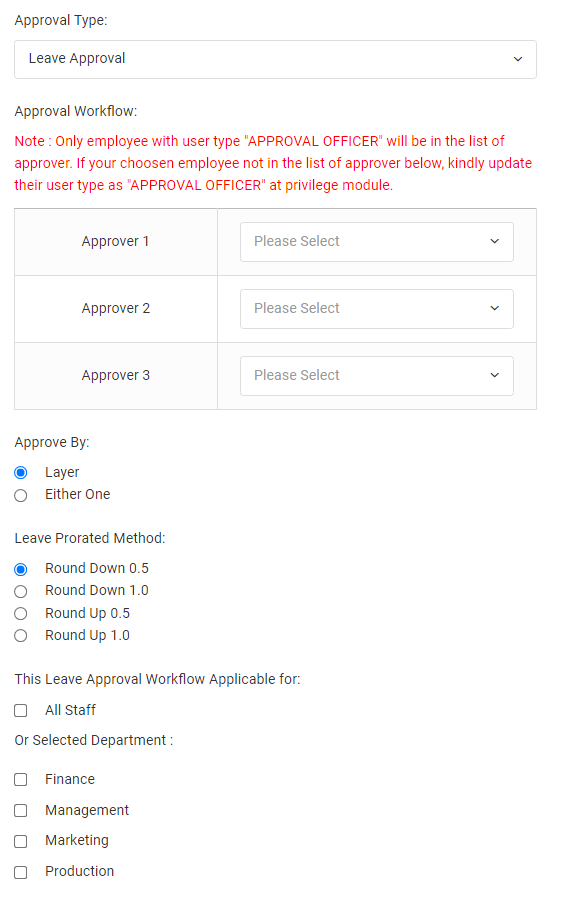Image resolution: width=572 pixels, height=900 pixels.
Task: Click the Approver 2 chevron arrow
Action: pos(495,309)
